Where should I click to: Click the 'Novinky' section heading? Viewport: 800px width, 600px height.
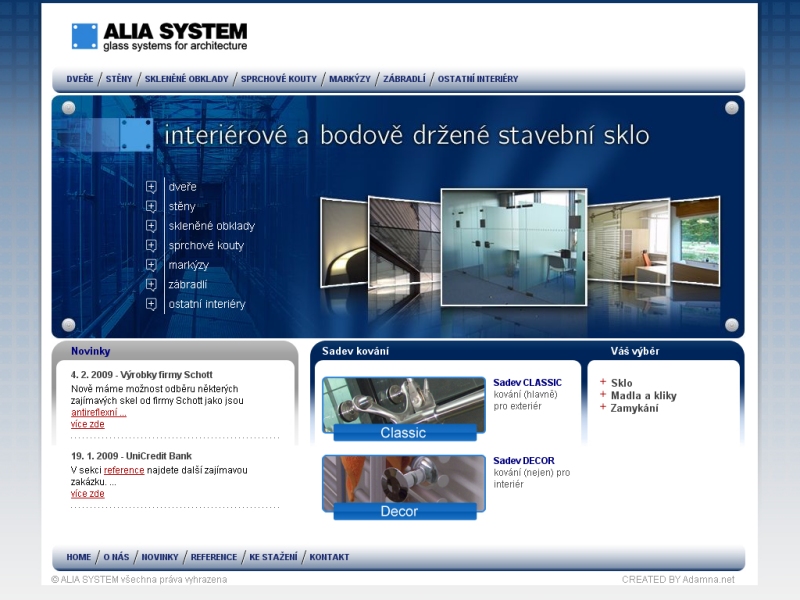pyautogui.click(x=91, y=351)
